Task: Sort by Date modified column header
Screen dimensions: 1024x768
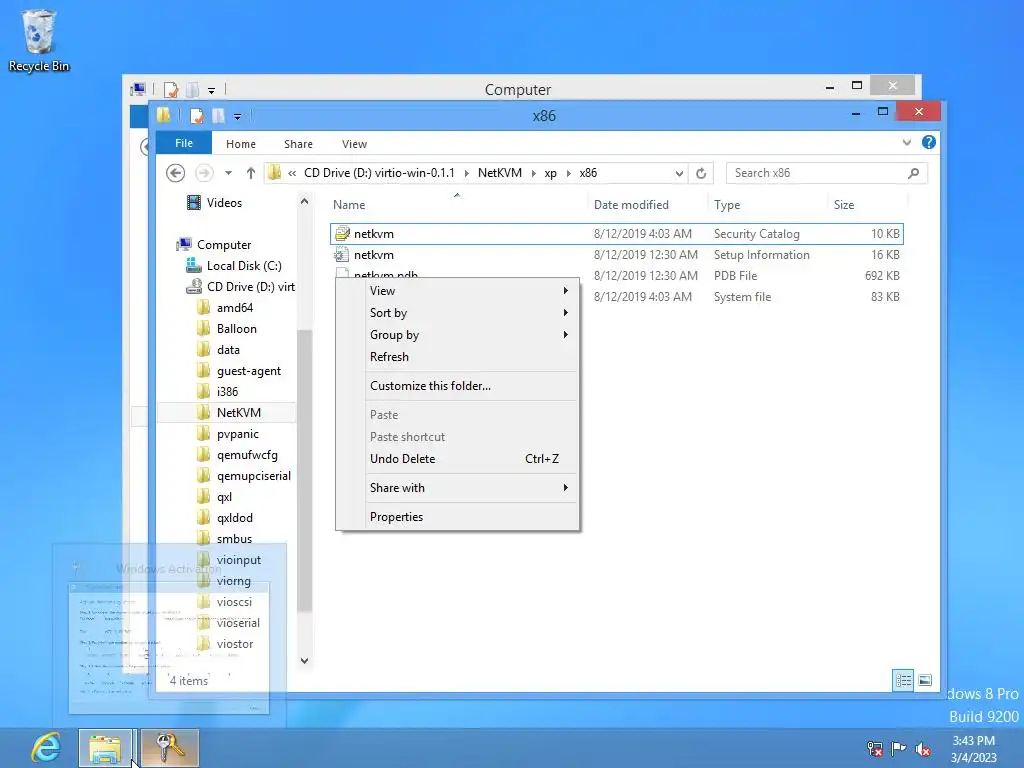Action: 631,204
